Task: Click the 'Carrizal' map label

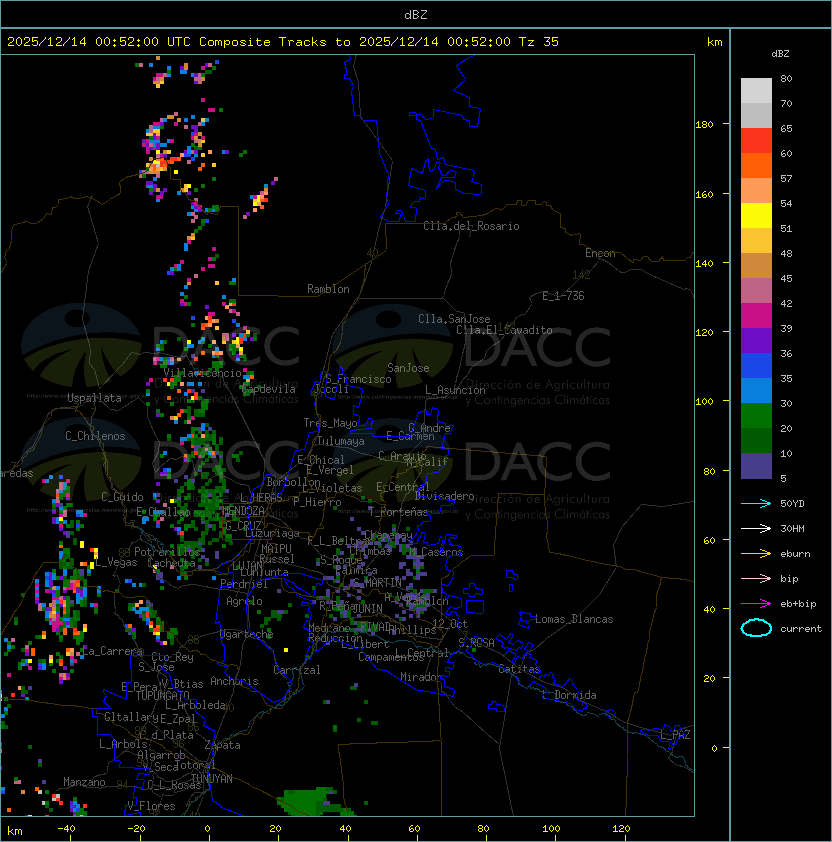Action: (297, 670)
